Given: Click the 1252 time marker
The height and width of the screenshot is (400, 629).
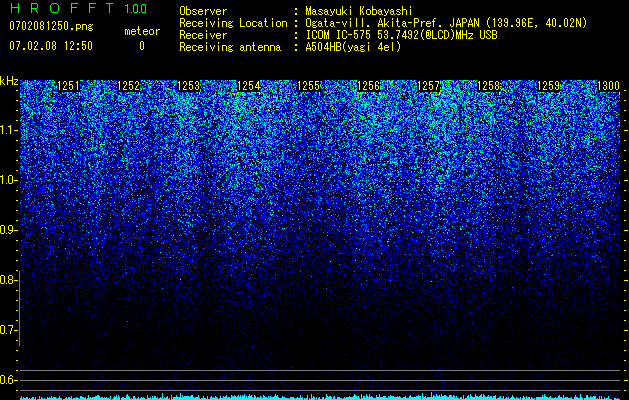Looking at the screenshot, I should pos(128,86).
